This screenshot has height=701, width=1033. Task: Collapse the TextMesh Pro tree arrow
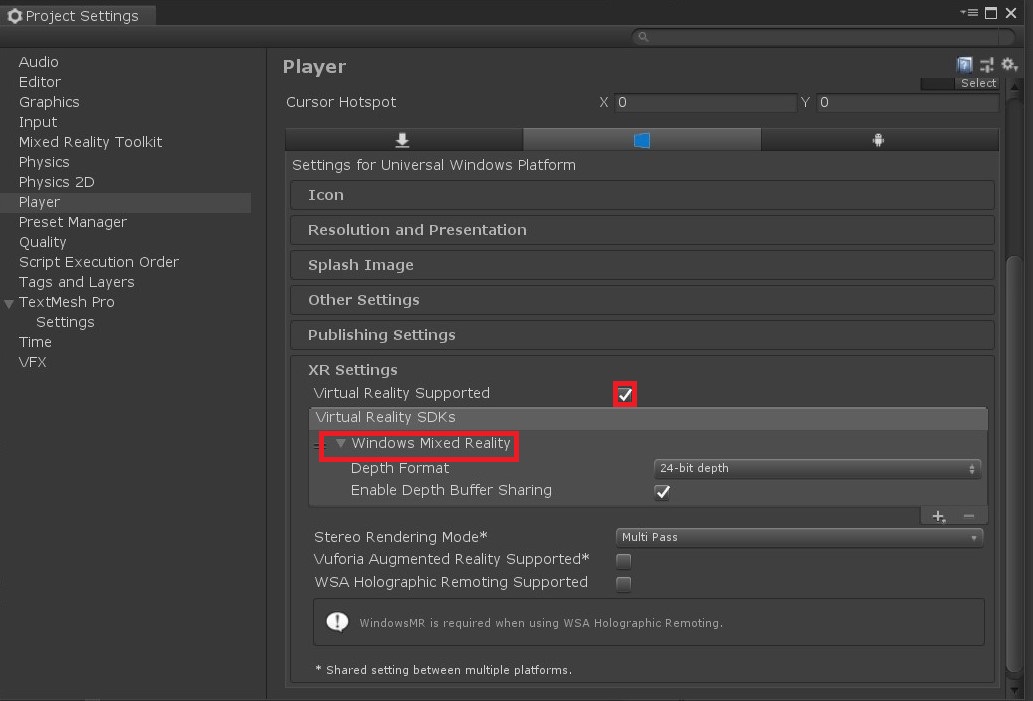click(9, 304)
